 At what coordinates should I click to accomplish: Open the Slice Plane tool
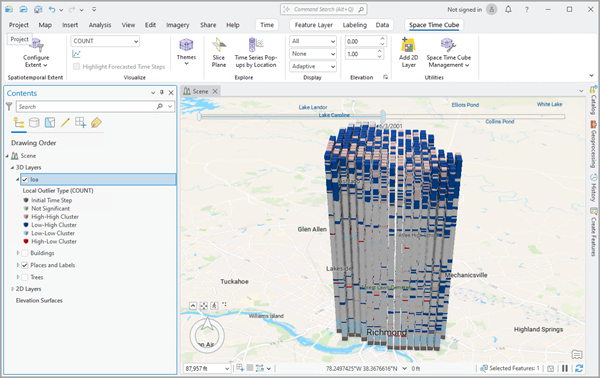(218, 53)
